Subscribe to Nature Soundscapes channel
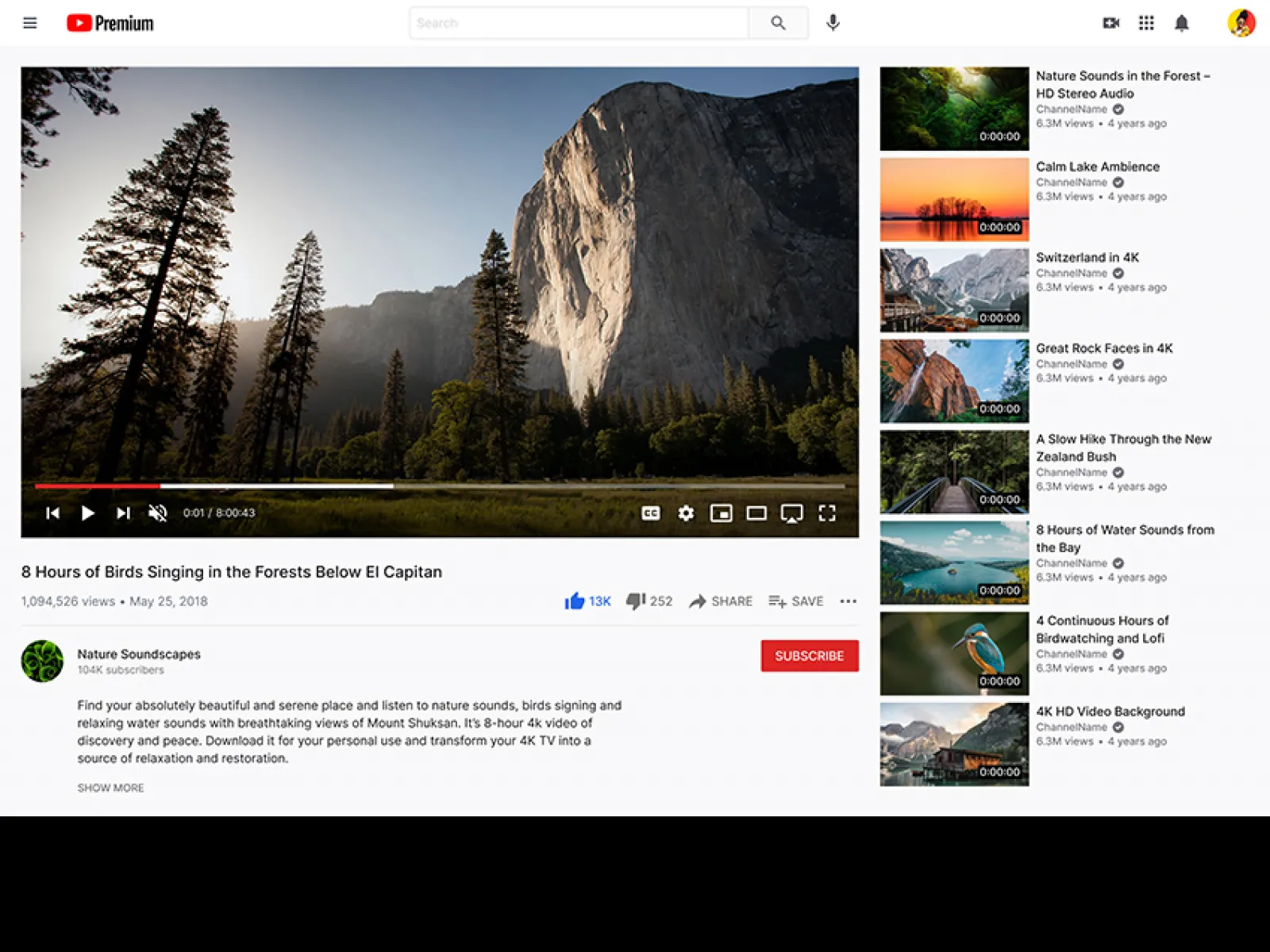This screenshot has width=1270, height=952. click(809, 656)
